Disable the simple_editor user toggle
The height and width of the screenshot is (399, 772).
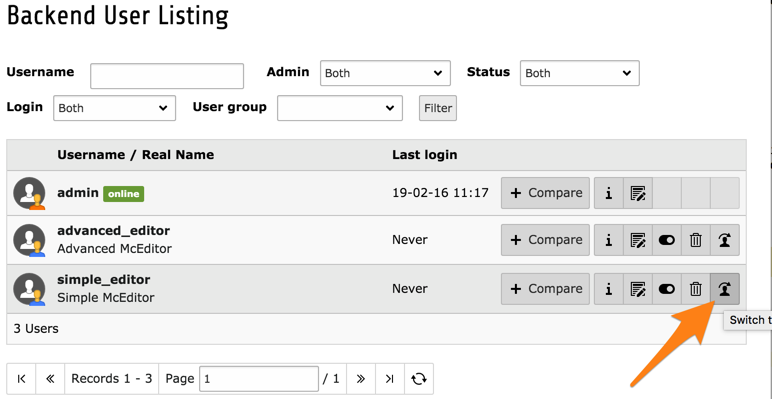pos(667,289)
